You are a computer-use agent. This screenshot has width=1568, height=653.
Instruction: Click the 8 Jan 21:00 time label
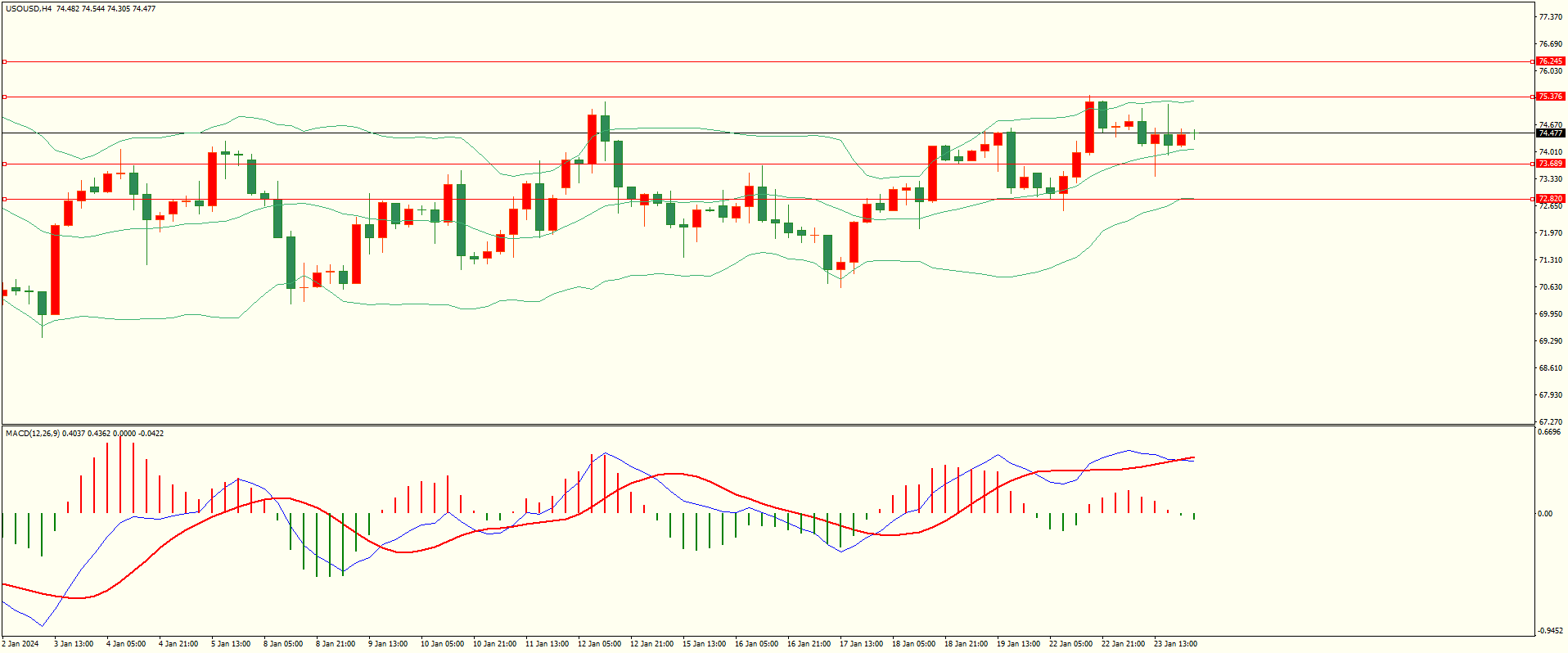[x=335, y=644]
